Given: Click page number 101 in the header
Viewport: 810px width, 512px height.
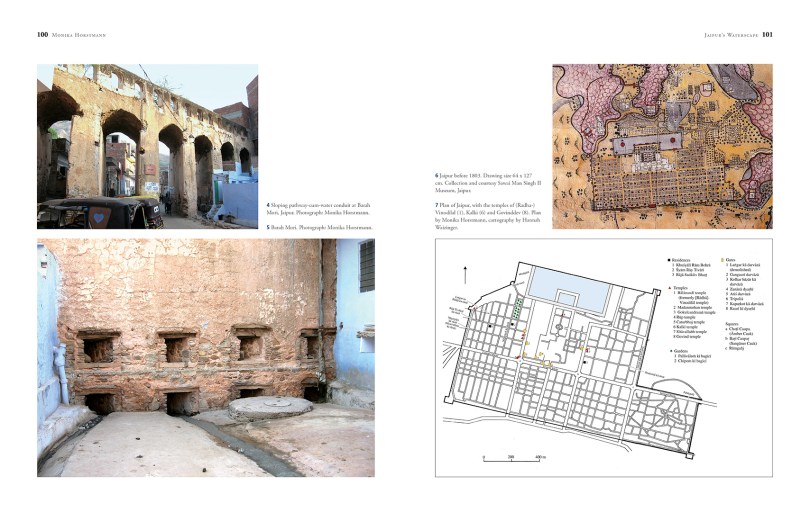Looking at the screenshot, I should tap(766, 34).
